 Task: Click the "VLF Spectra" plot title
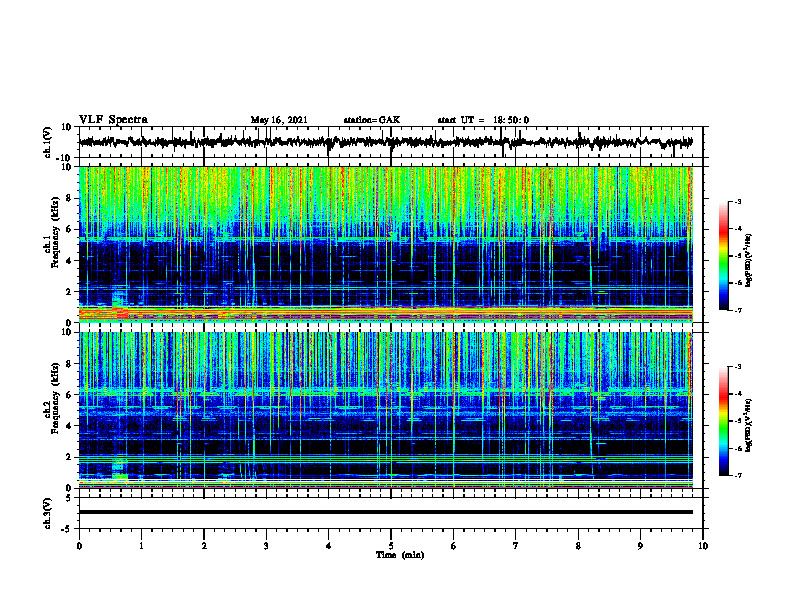(113, 120)
